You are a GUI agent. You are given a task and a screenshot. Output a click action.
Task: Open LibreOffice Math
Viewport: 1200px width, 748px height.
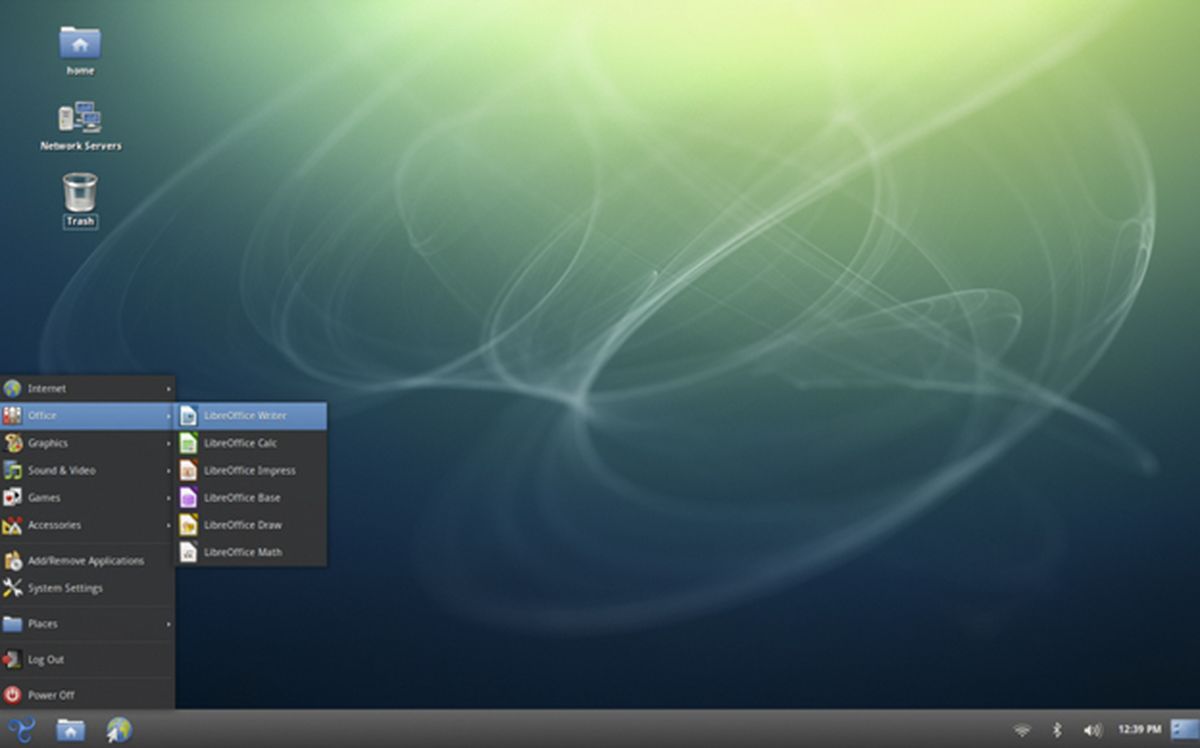click(243, 552)
